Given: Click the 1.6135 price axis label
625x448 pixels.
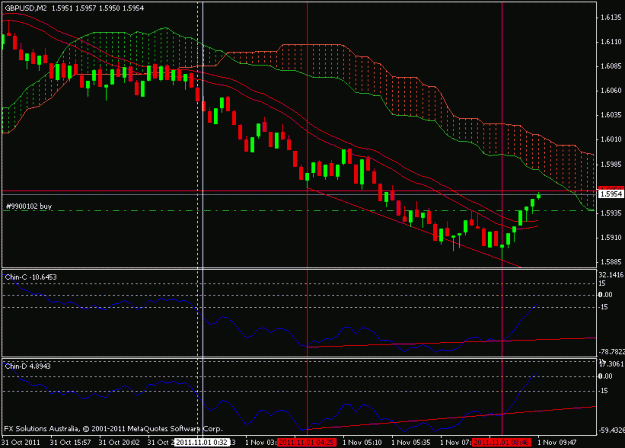Looking at the screenshot, I should 611,17.
